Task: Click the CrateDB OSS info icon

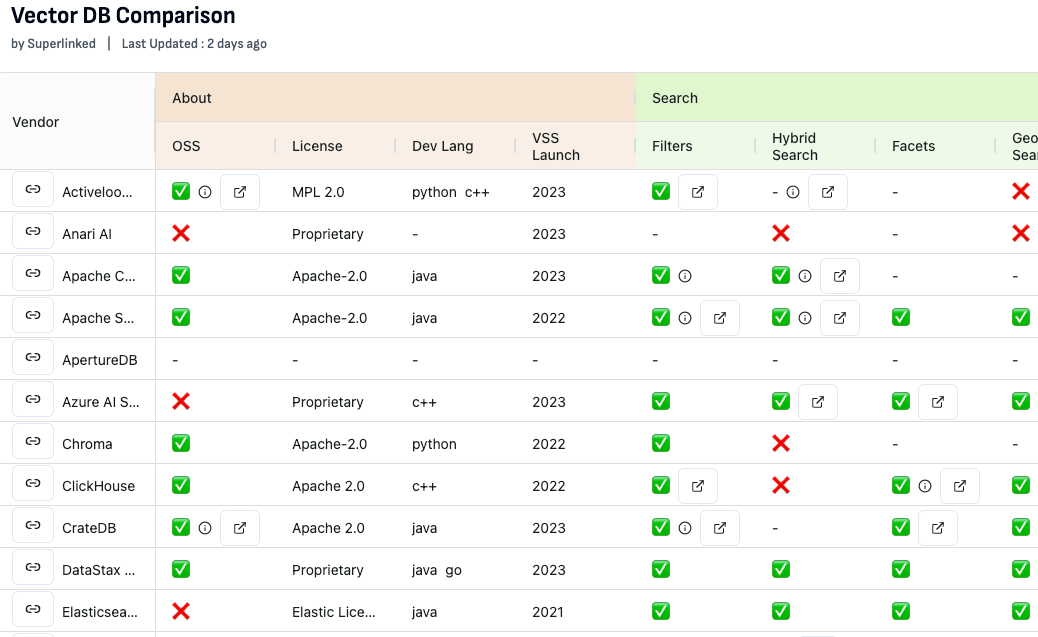Action: coord(205,528)
